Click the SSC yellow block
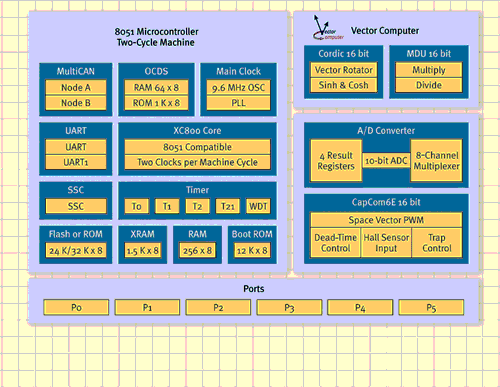 76,206
